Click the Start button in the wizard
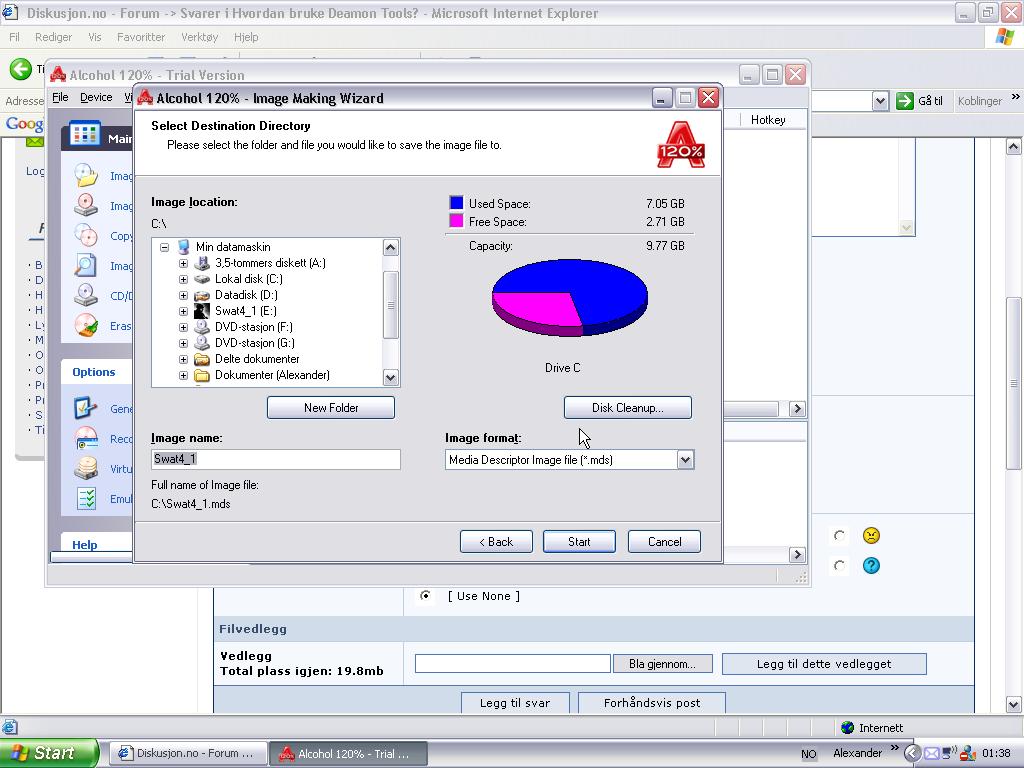 click(x=579, y=541)
